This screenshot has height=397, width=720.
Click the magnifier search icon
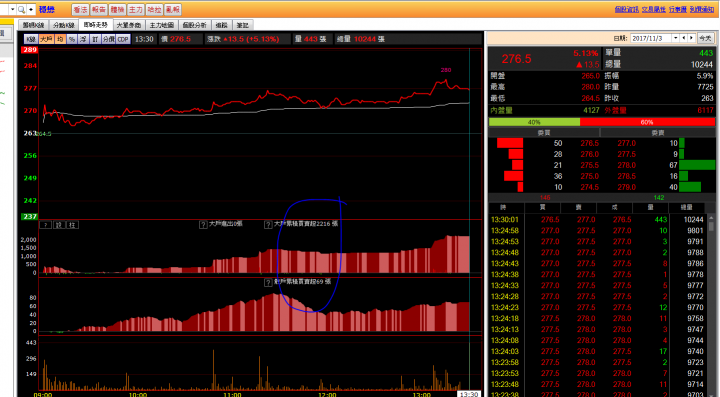coord(21,9)
